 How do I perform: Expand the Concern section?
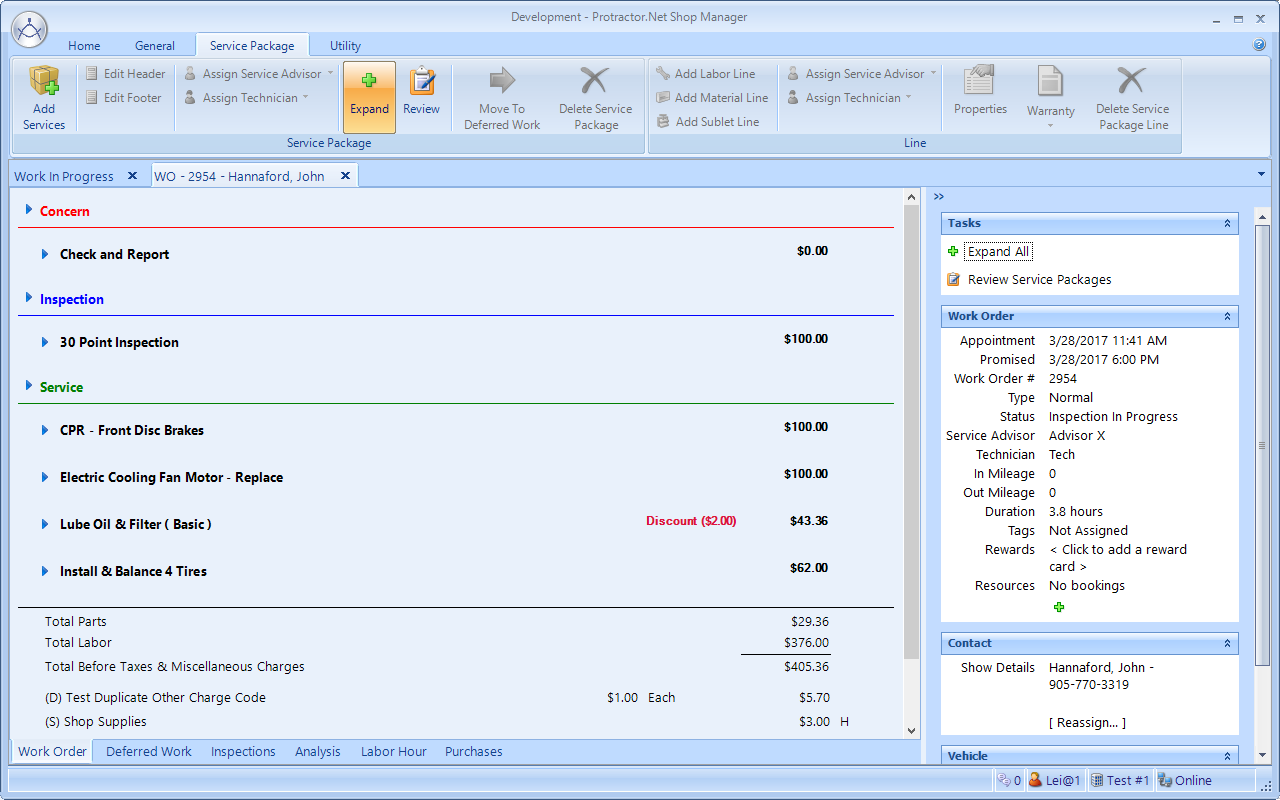[x=29, y=210]
